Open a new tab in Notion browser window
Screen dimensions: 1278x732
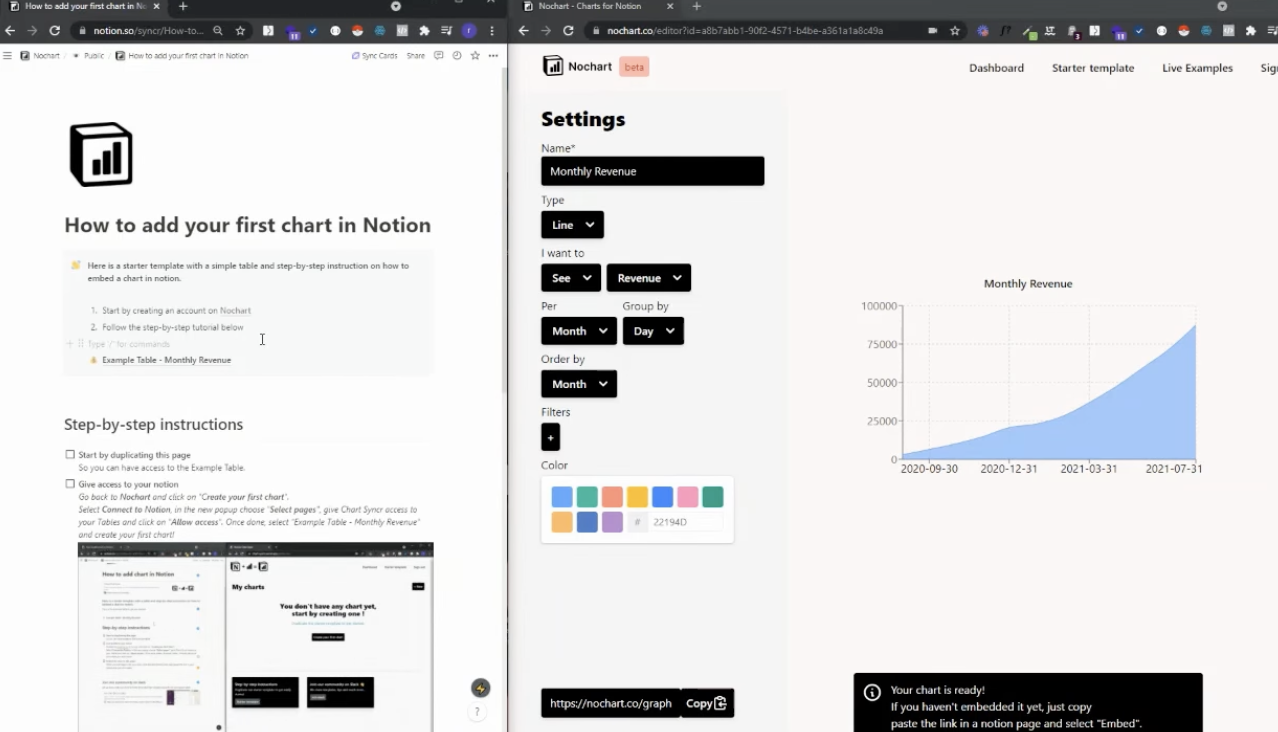coord(183,6)
